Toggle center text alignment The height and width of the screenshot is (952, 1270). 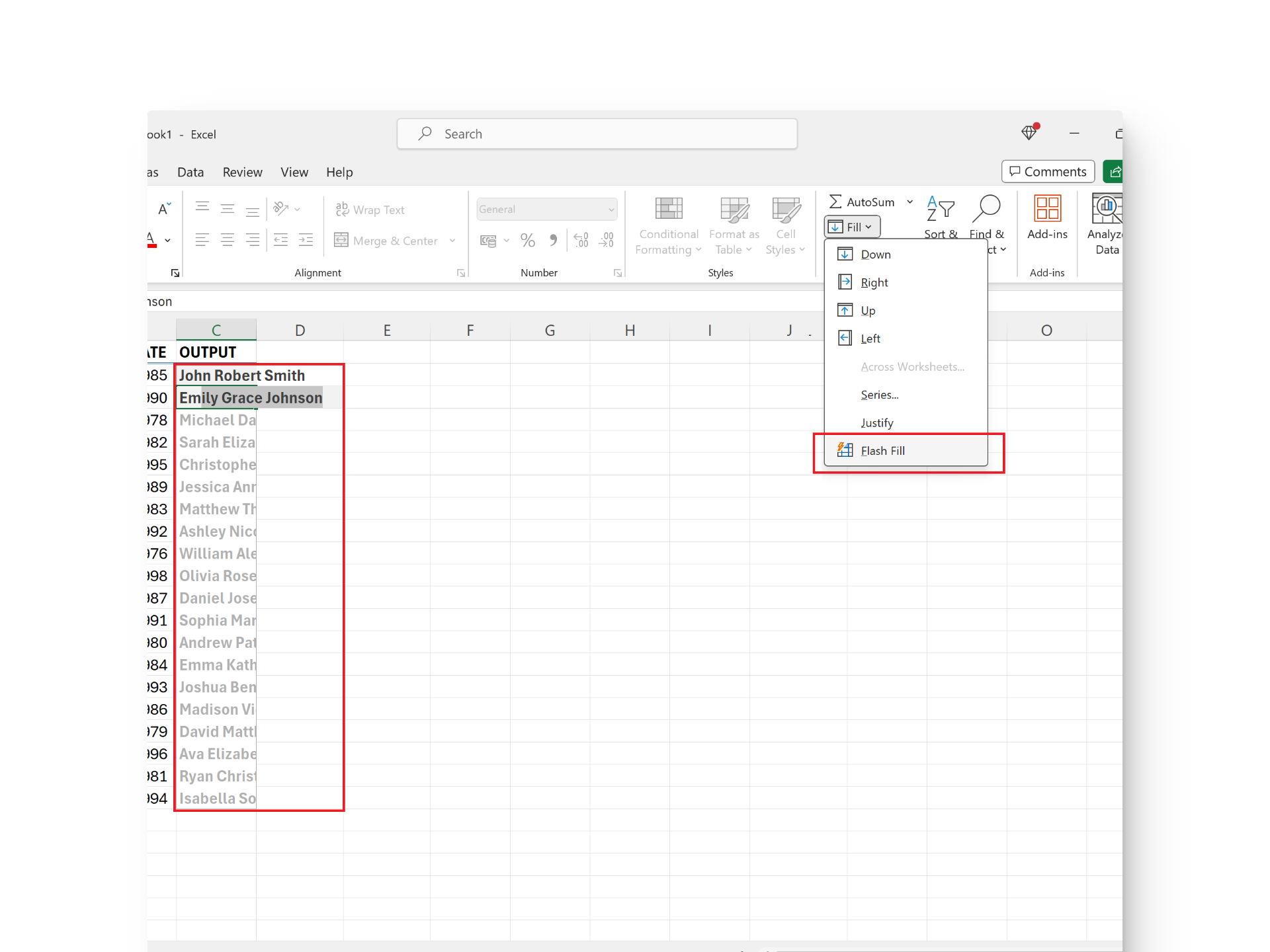(228, 240)
